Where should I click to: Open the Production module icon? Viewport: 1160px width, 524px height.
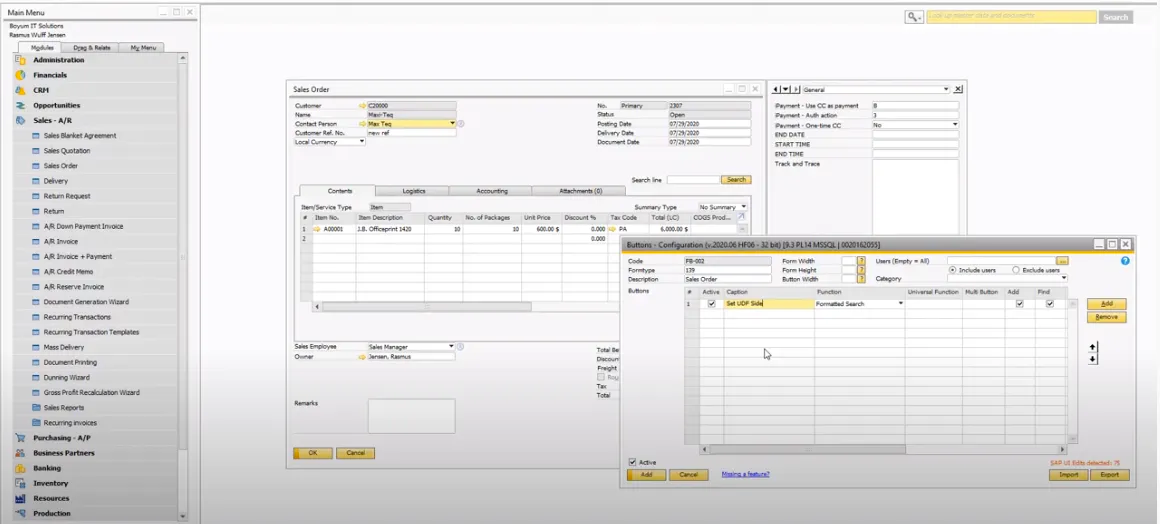click(x=20, y=513)
